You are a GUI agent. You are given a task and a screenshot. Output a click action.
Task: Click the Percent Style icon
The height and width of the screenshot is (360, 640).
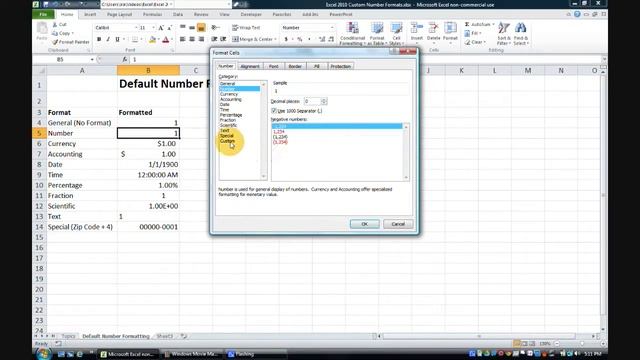tap(300, 39)
